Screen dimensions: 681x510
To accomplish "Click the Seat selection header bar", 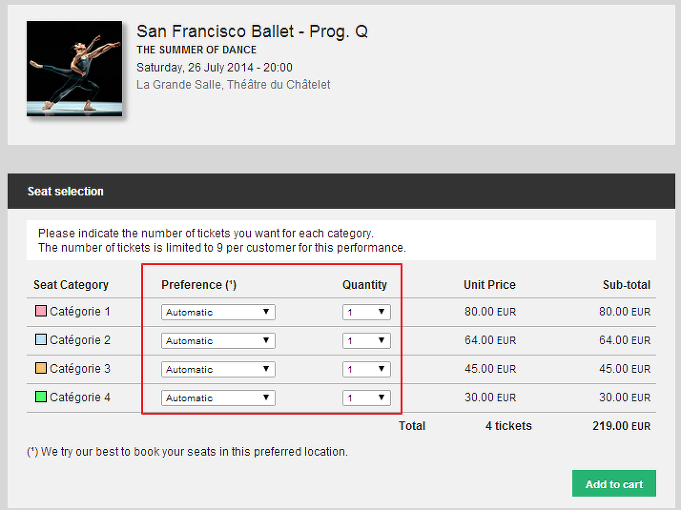I will pos(341,191).
